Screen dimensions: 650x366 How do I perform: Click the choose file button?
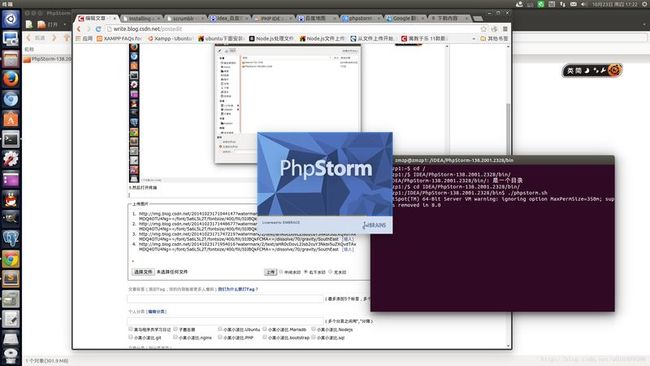[143, 272]
